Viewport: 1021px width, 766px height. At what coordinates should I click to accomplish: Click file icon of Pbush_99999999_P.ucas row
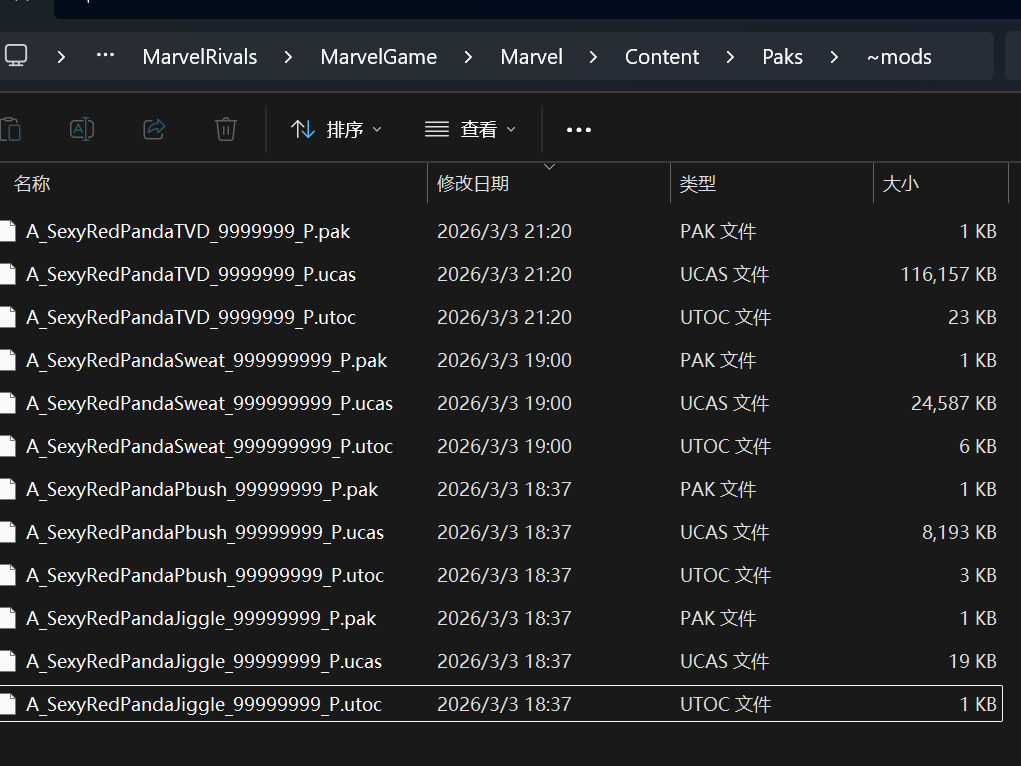tap(7, 532)
